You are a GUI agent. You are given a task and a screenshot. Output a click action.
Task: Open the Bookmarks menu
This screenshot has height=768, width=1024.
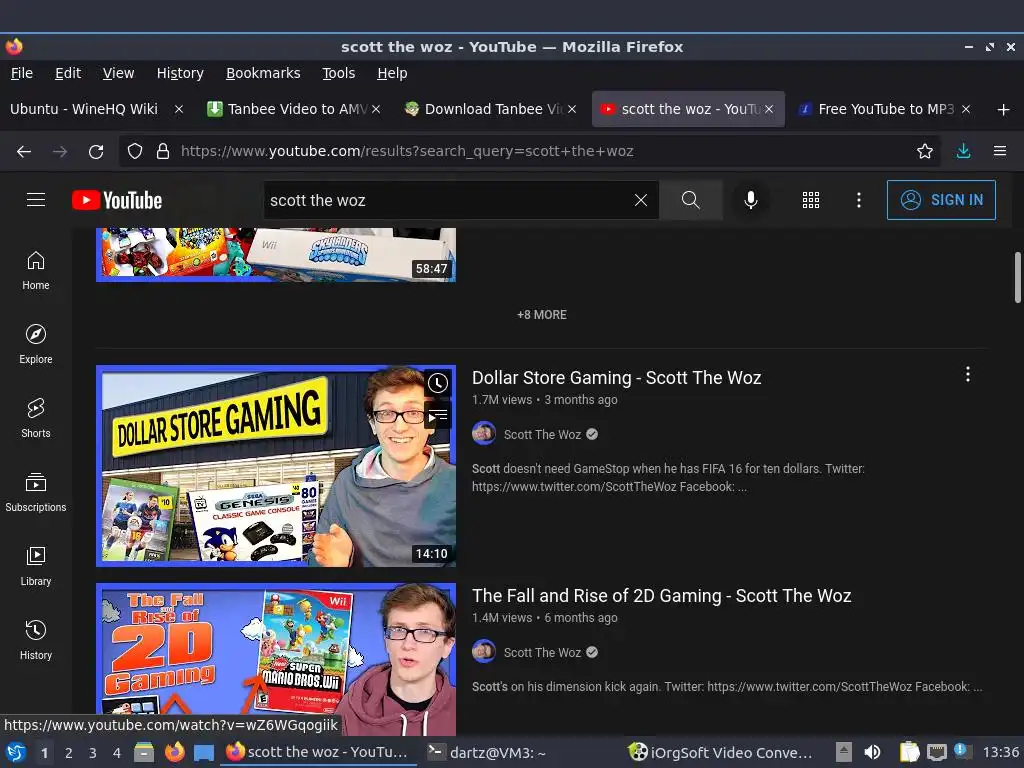tap(263, 73)
